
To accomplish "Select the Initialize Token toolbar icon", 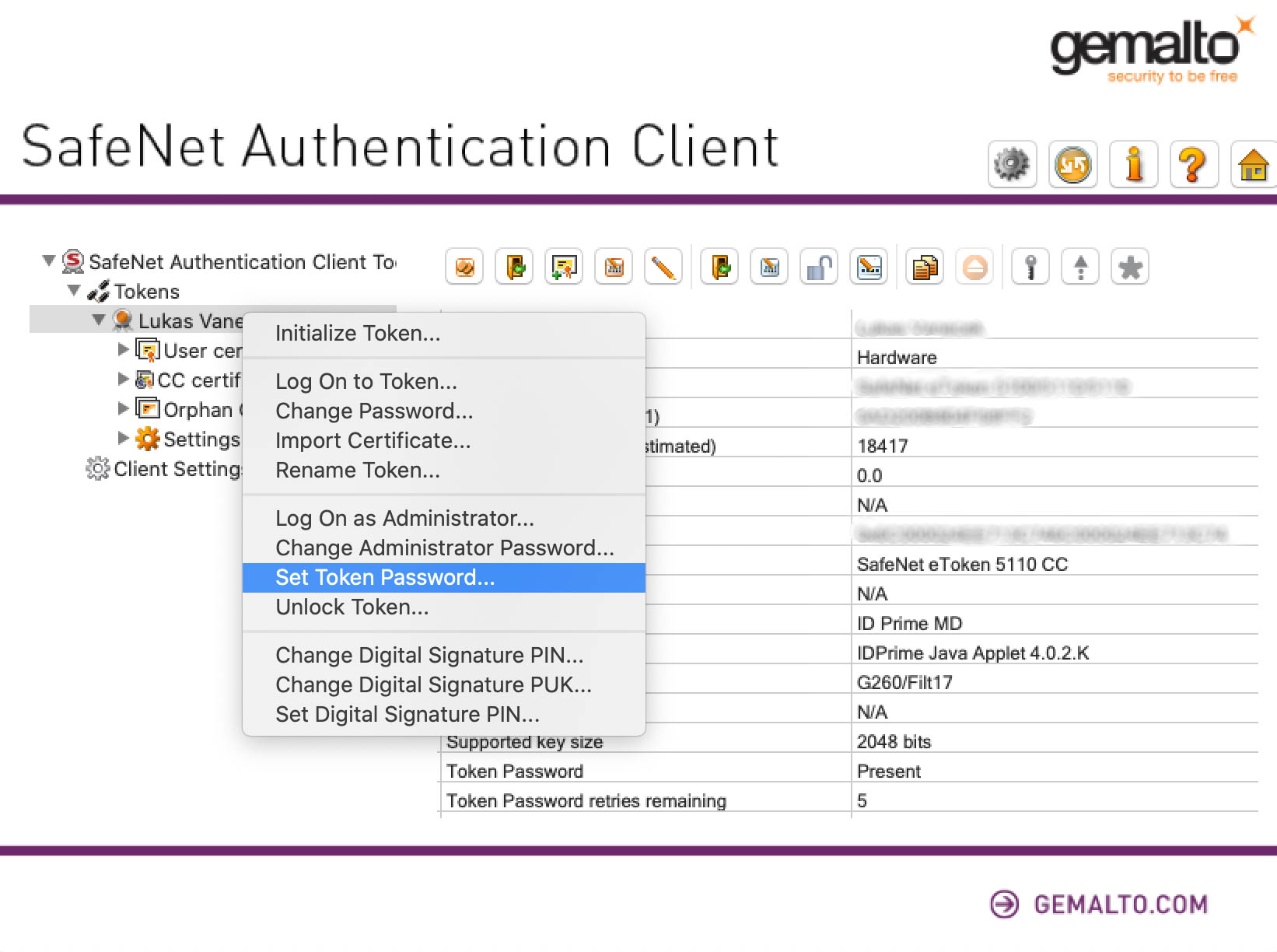I will pyautogui.click(x=464, y=266).
